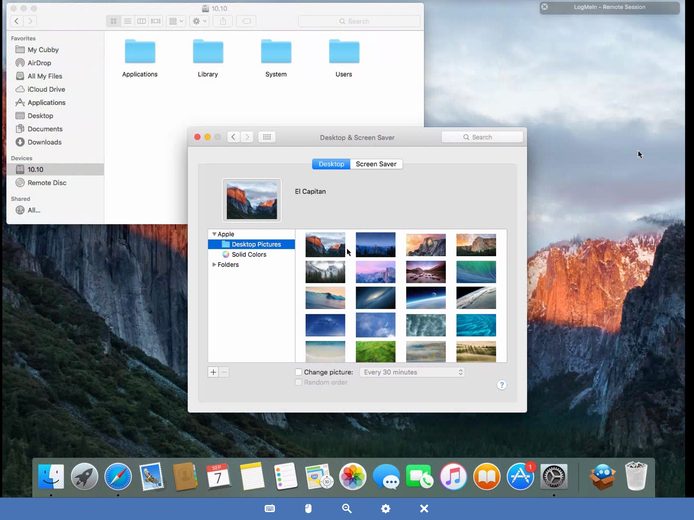Open Finder from the Dock
694x520 pixels.
51,477
